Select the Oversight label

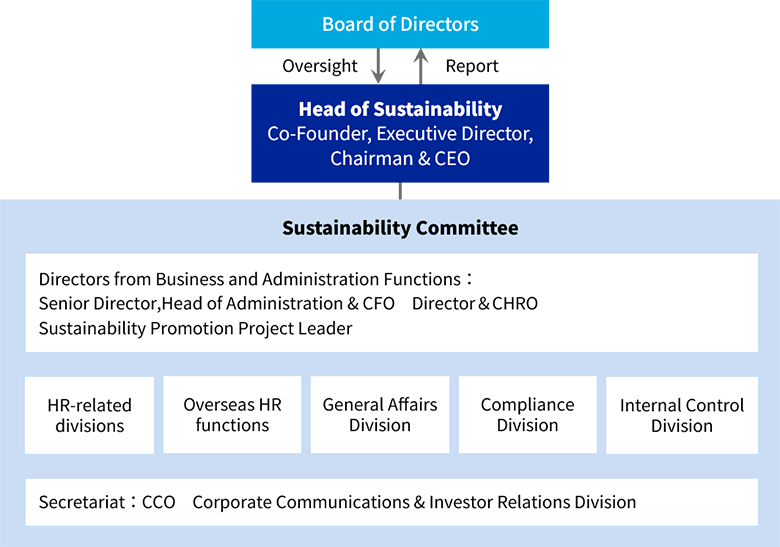pyautogui.click(x=319, y=66)
